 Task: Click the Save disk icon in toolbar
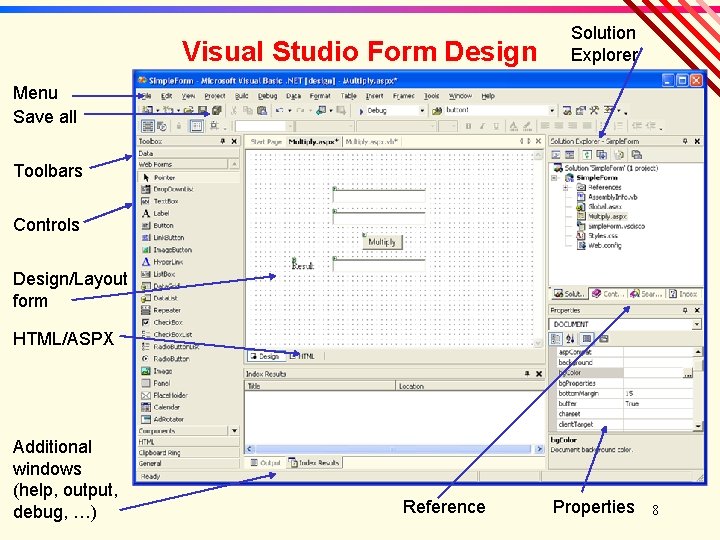coord(202,110)
